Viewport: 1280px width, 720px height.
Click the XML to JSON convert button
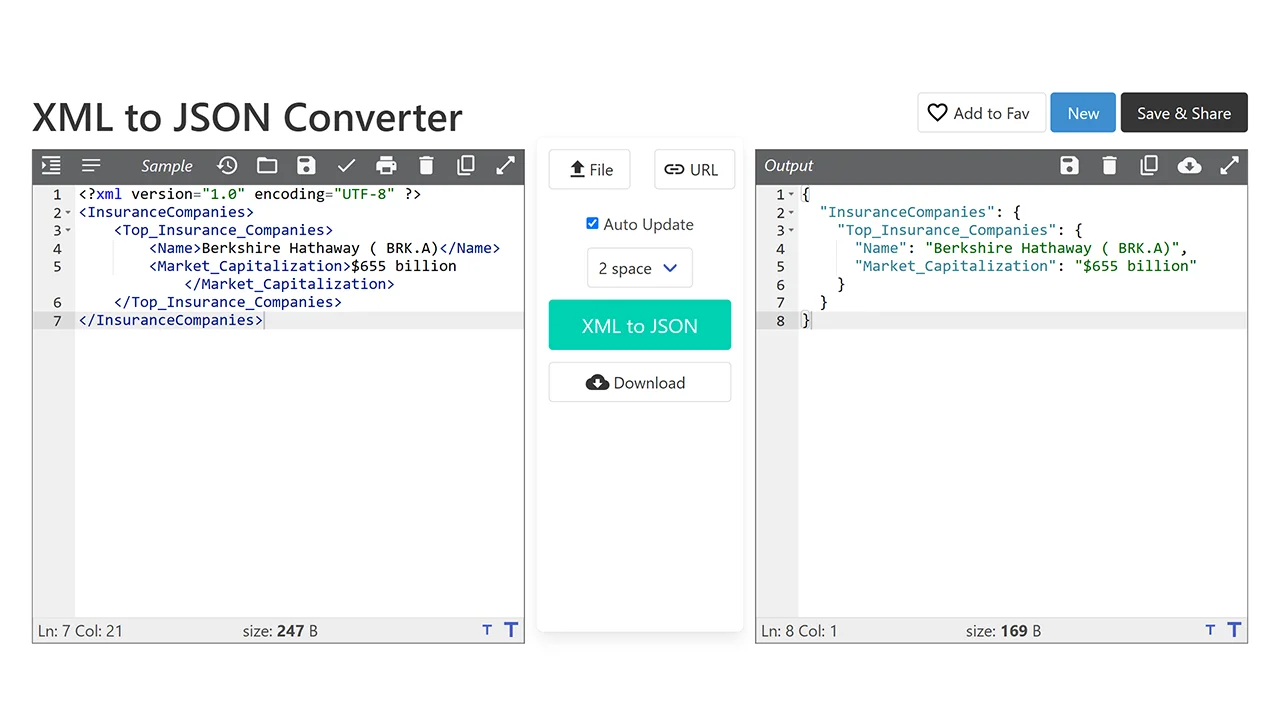(x=639, y=326)
